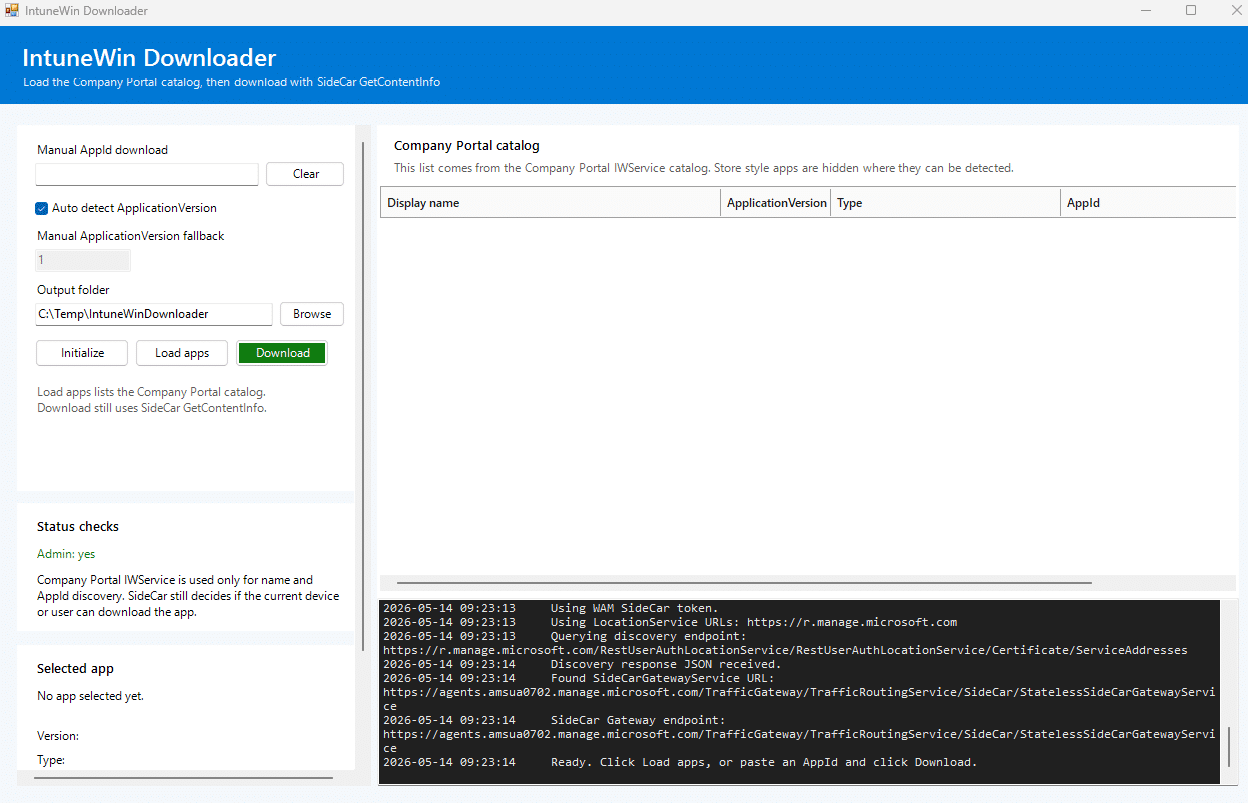The image size is (1248, 803).
Task: Click 'No app selected yet.' text
Action: coord(90,696)
